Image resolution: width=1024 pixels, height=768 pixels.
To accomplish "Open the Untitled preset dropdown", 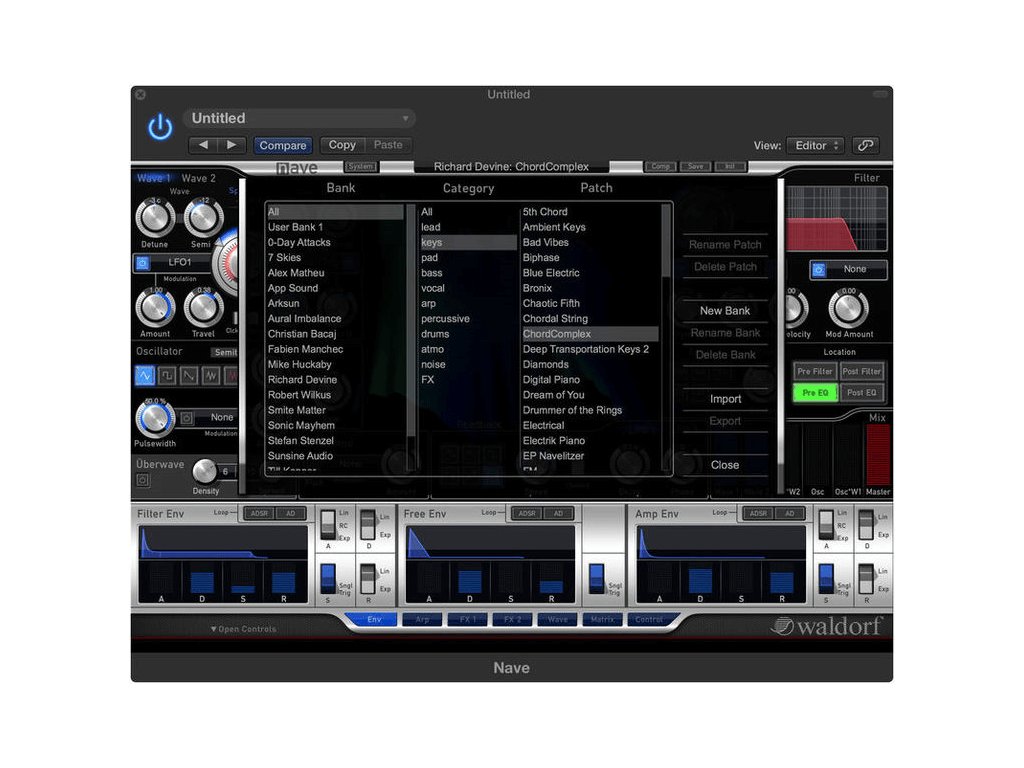I will 299,118.
